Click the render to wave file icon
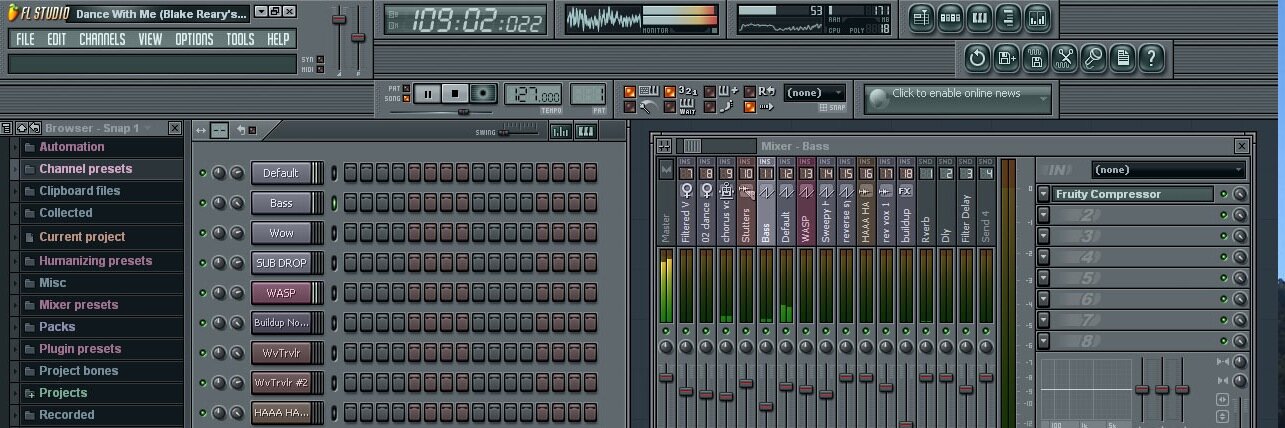 pyautogui.click(x=1035, y=58)
